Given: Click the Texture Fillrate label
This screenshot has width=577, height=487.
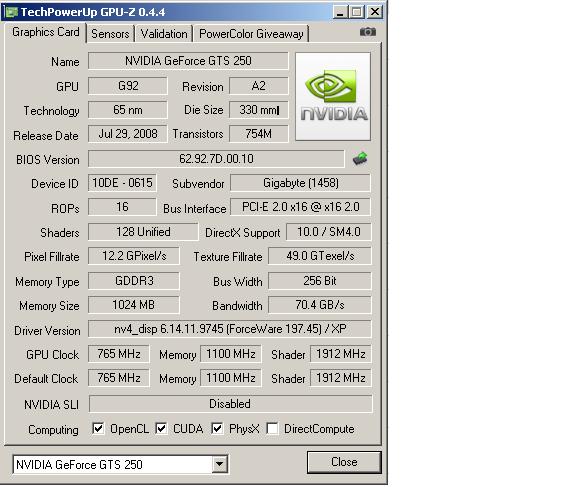Looking at the screenshot, I should click(228, 257).
